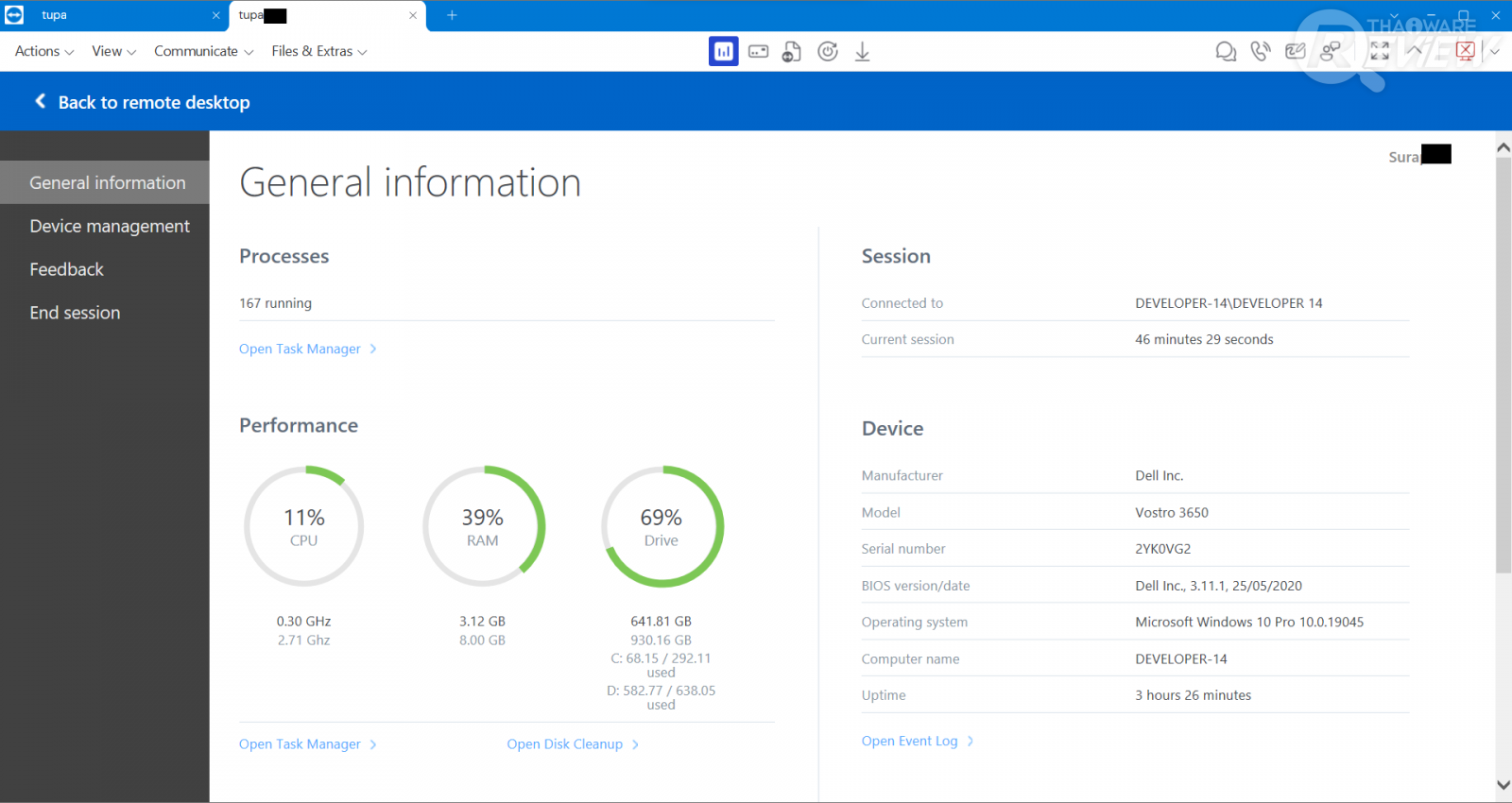The width and height of the screenshot is (1512, 803).
Task: Select the '167 running' processes text
Action: (275, 303)
